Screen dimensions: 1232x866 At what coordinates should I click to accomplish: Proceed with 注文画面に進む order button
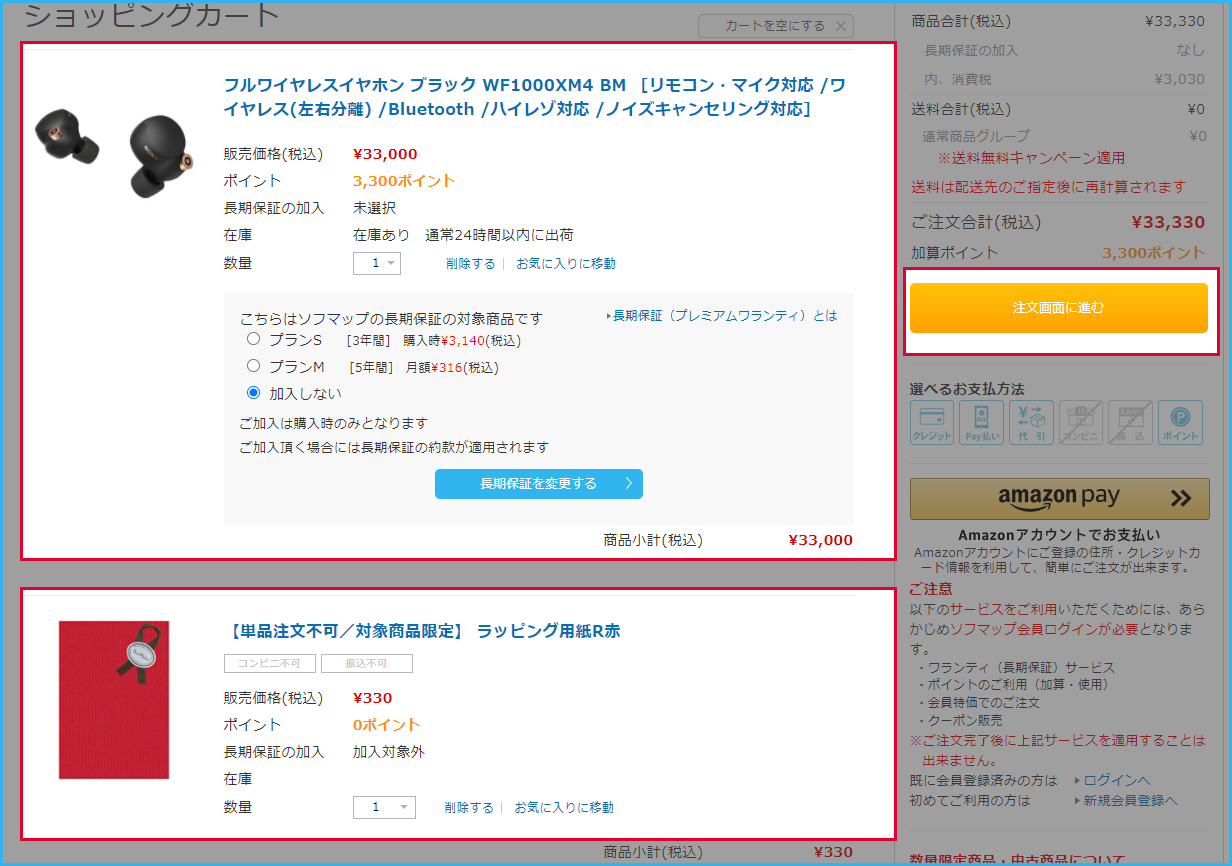1059,308
